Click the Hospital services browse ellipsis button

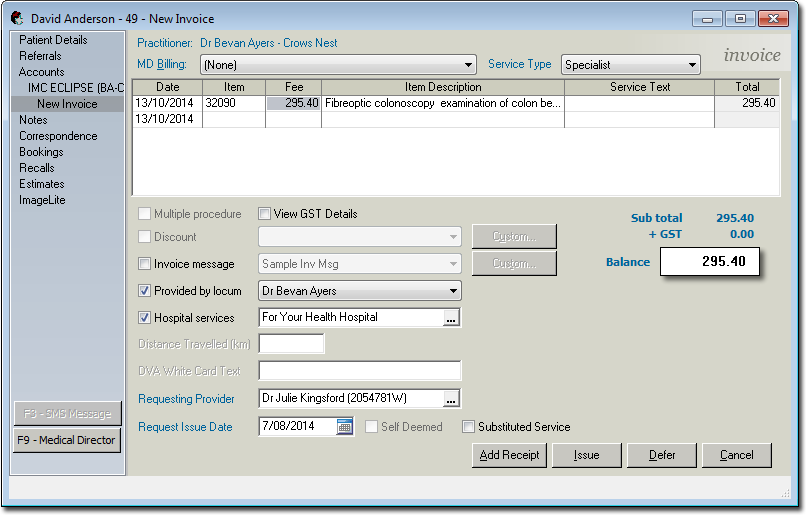click(450, 318)
